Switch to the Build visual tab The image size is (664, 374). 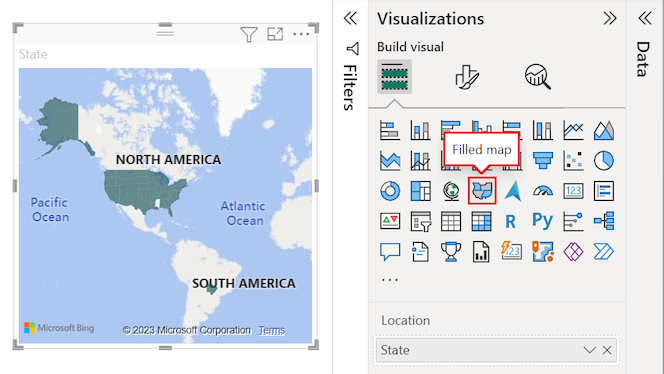pos(395,77)
